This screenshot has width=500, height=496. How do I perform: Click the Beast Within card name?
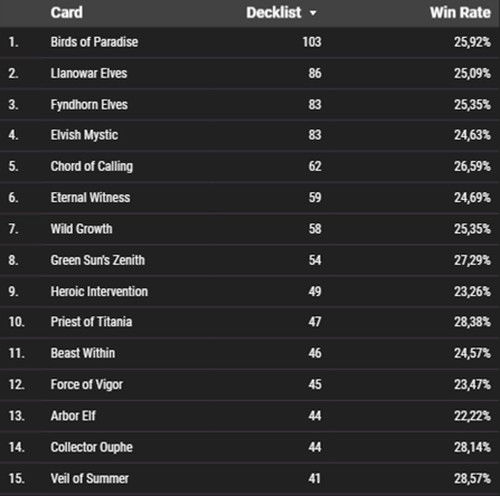pos(83,353)
